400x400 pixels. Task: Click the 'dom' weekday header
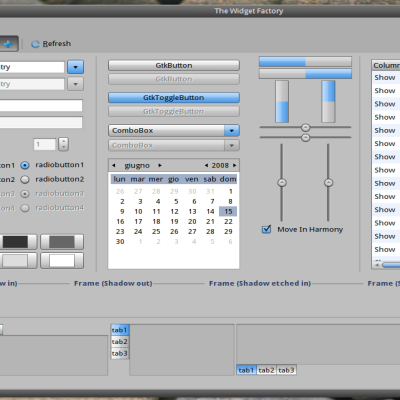pos(228,179)
